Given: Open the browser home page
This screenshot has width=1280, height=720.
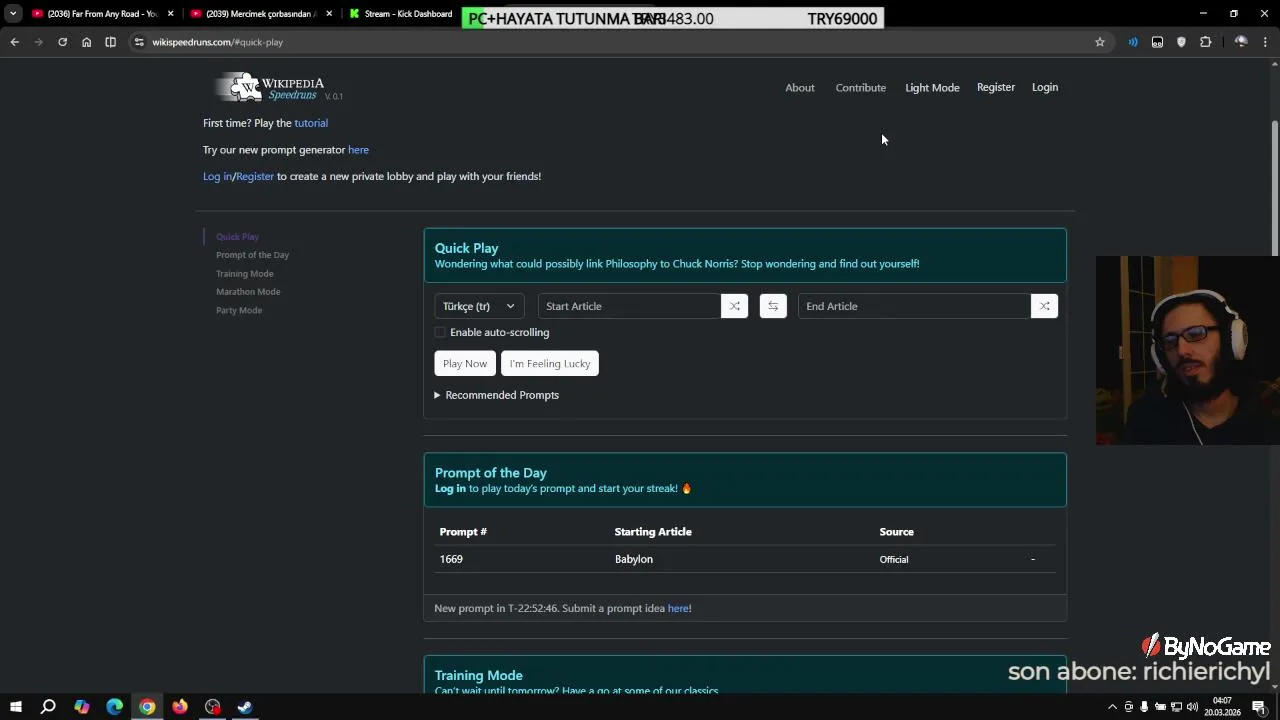Looking at the screenshot, I should [x=86, y=42].
